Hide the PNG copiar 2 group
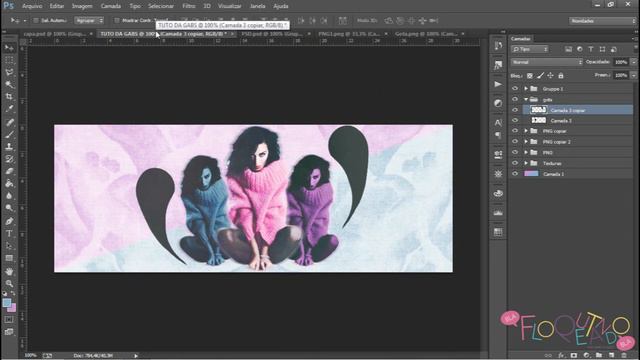Screen dimensions: 640x360 515,142
